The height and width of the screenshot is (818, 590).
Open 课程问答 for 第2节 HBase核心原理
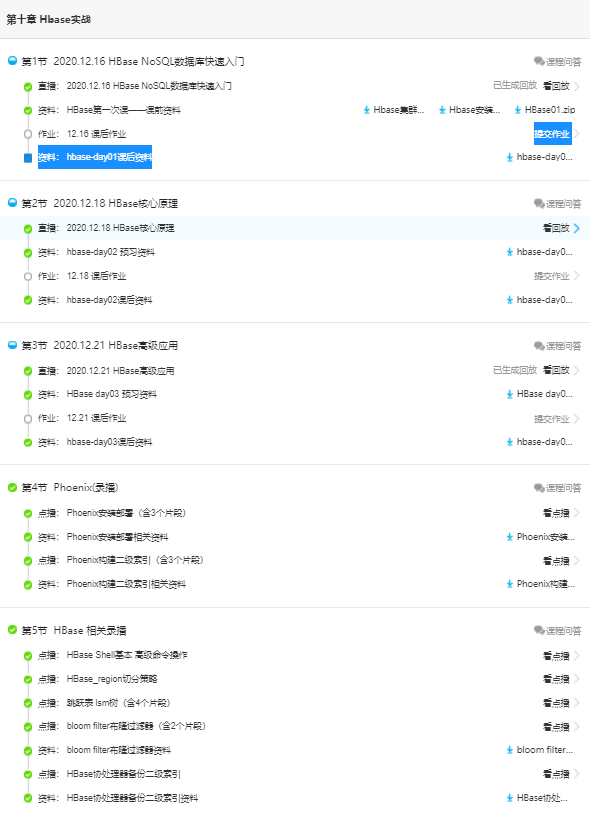557,203
